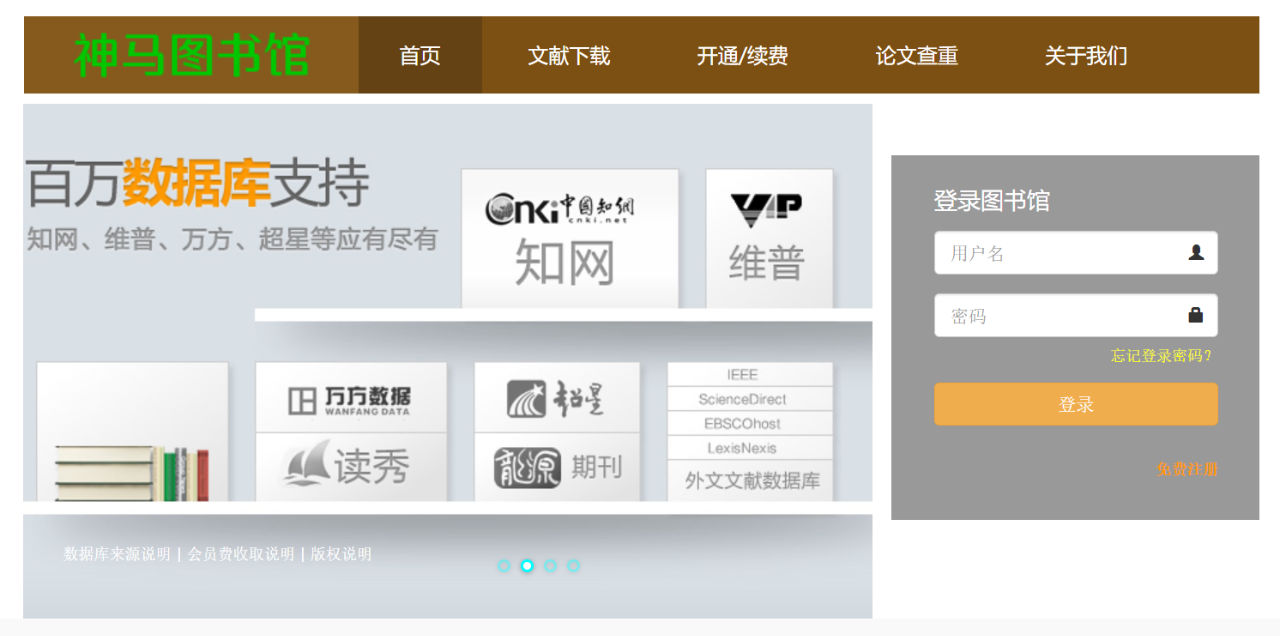Select the third carousel dot
The width and height of the screenshot is (1280, 636).
(x=550, y=566)
